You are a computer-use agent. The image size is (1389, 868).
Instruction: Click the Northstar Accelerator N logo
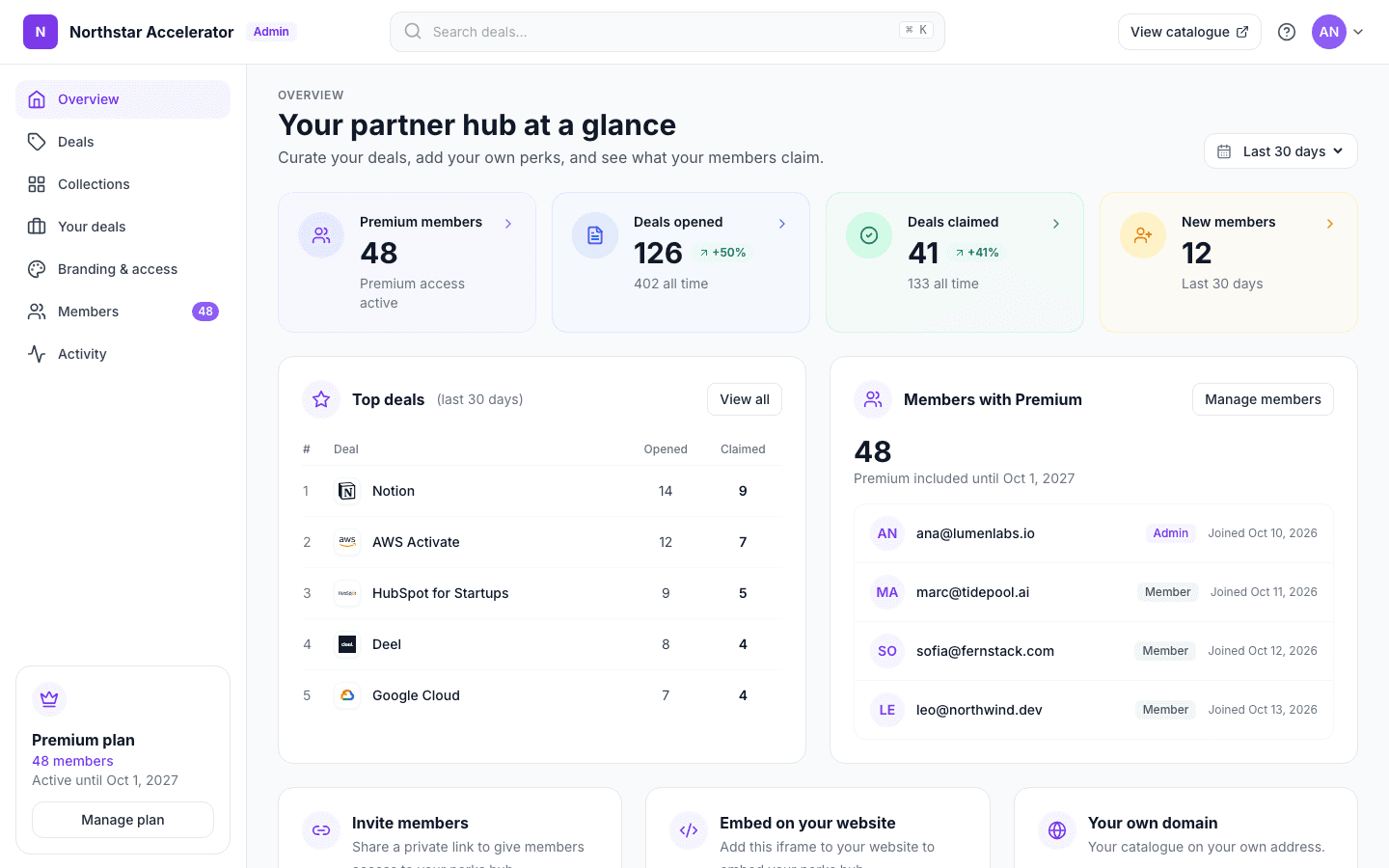pyautogui.click(x=41, y=32)
